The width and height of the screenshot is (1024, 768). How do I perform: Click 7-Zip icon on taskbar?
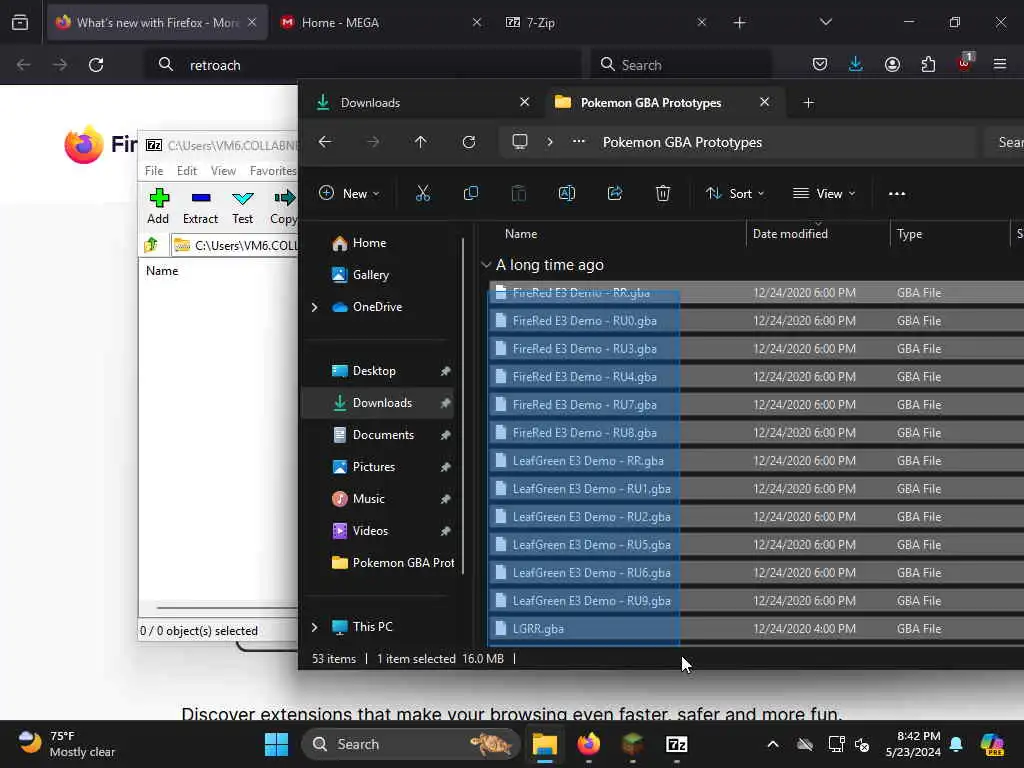point(677,744)
